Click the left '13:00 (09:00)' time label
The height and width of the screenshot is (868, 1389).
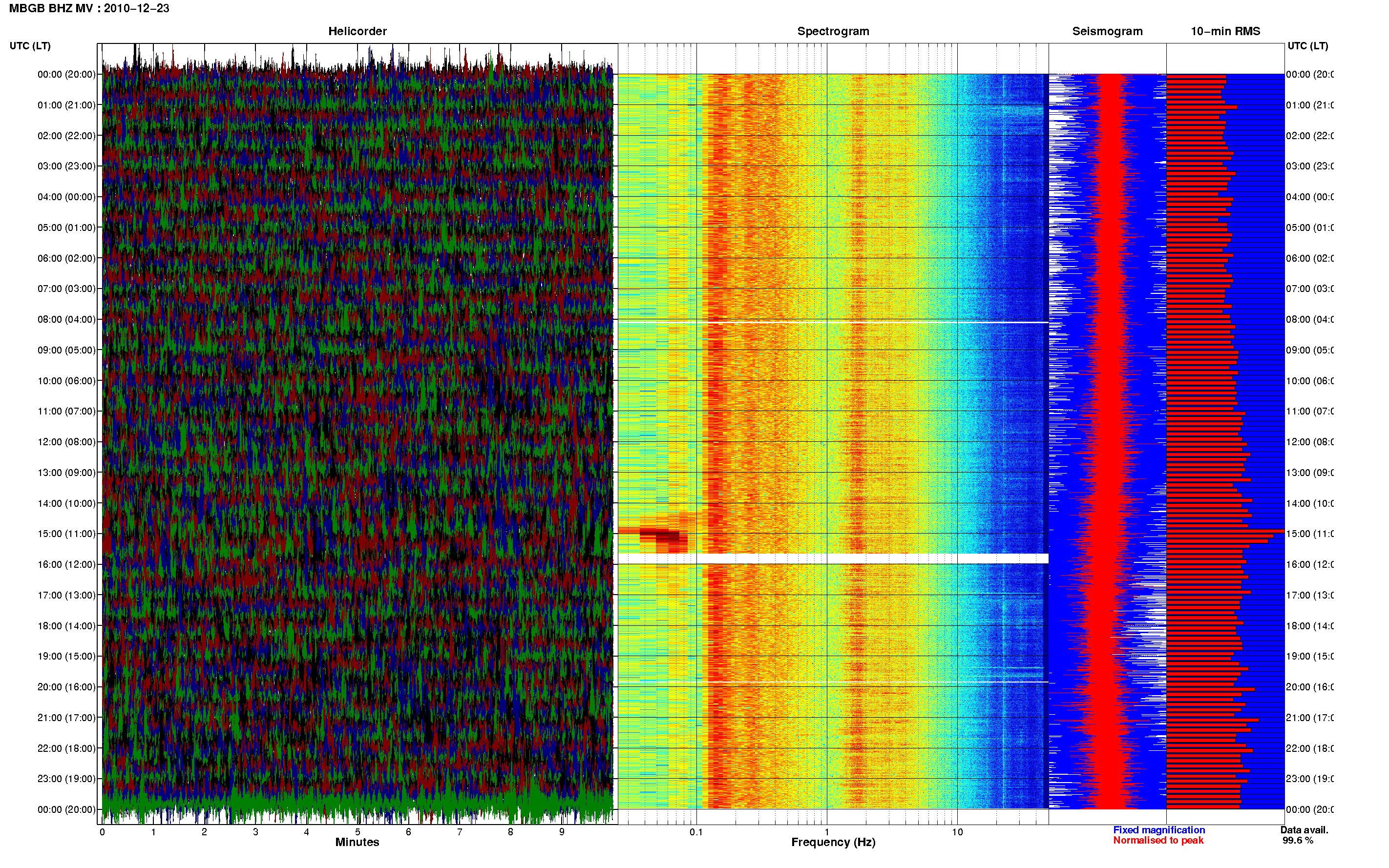pos(66,473)
